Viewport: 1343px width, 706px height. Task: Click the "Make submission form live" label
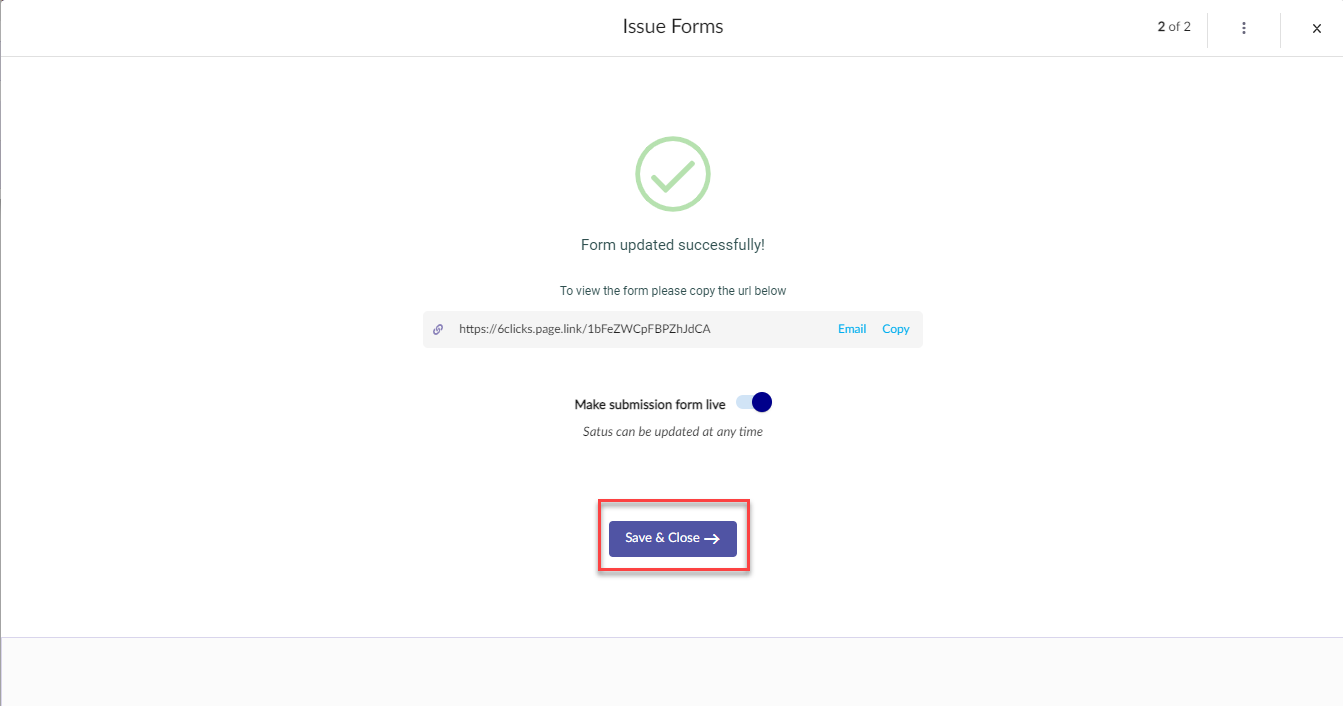coord(650,405)
